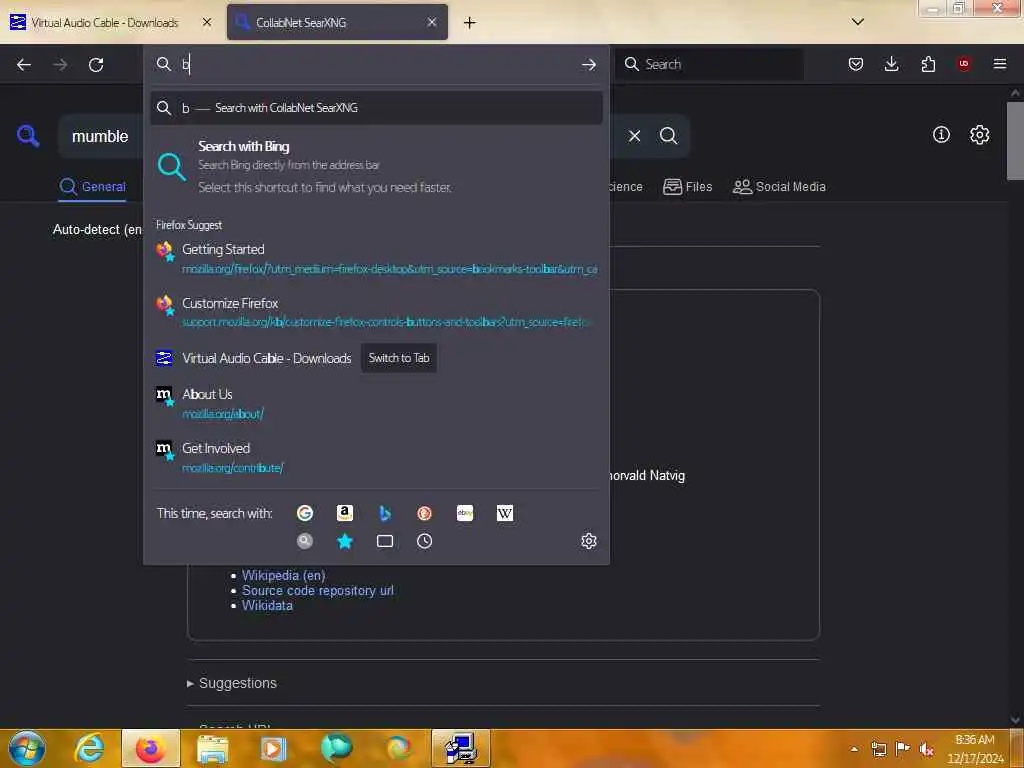
Task: Select the Search with Bing shortcut
Action: tap(376, 167)
